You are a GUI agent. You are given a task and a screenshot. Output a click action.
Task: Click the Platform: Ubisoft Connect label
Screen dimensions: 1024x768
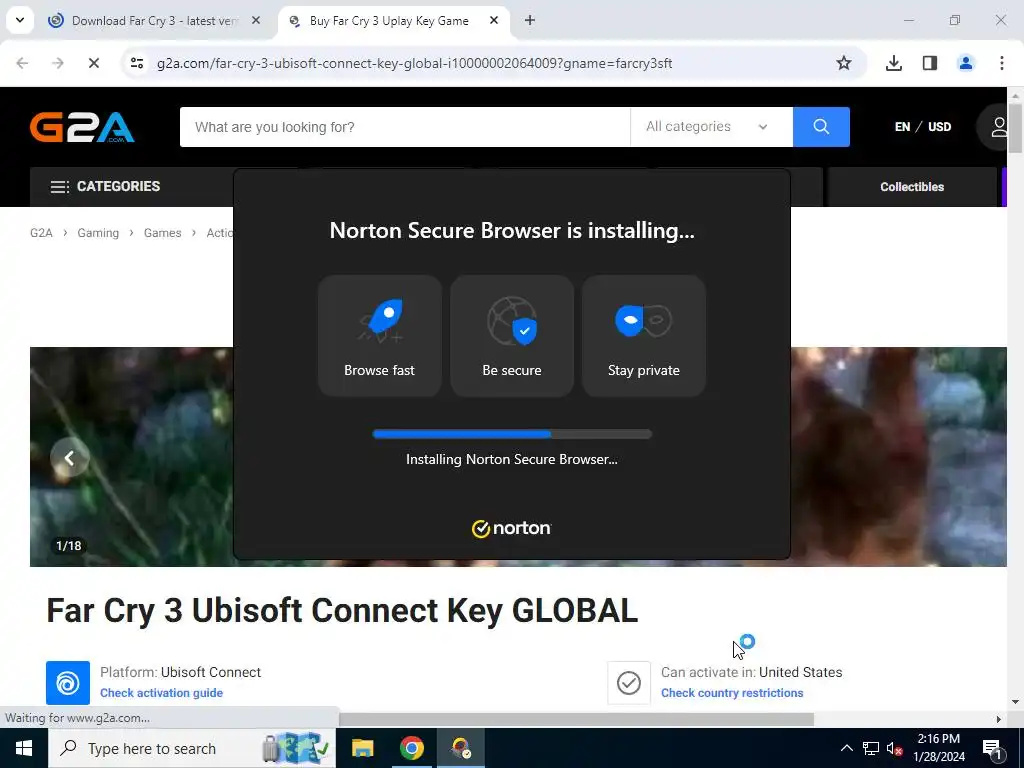pos(180,672)
